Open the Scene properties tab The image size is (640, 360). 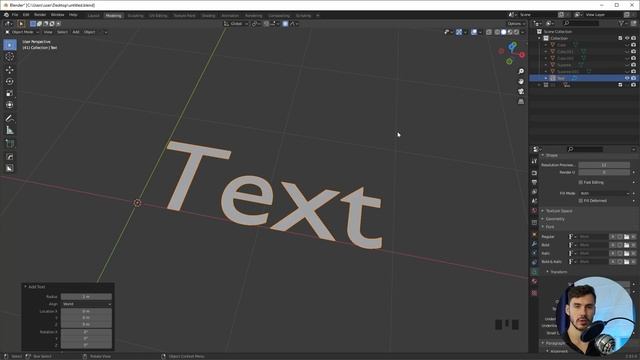[534, 201]
